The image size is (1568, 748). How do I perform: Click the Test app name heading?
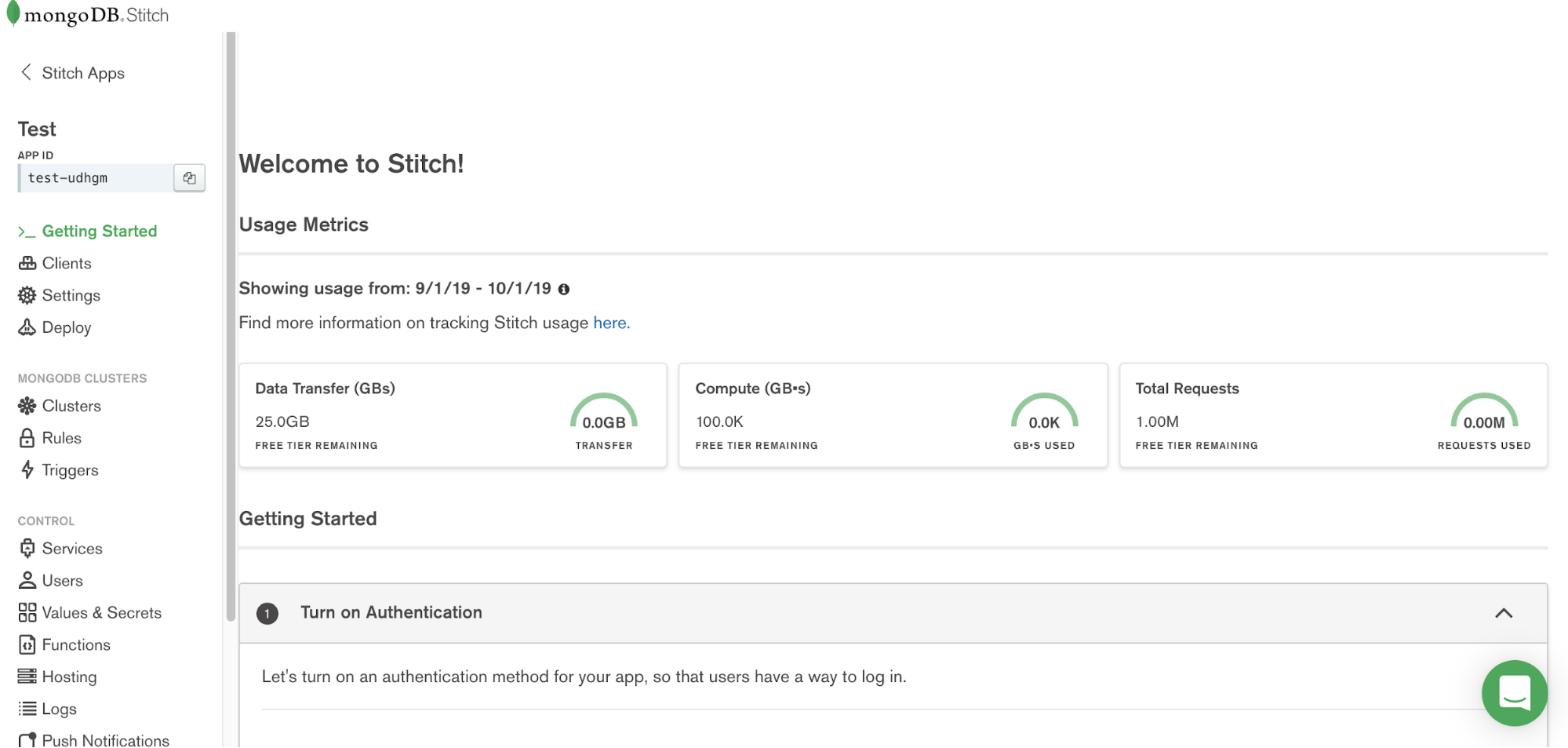(x=37, y=129)
